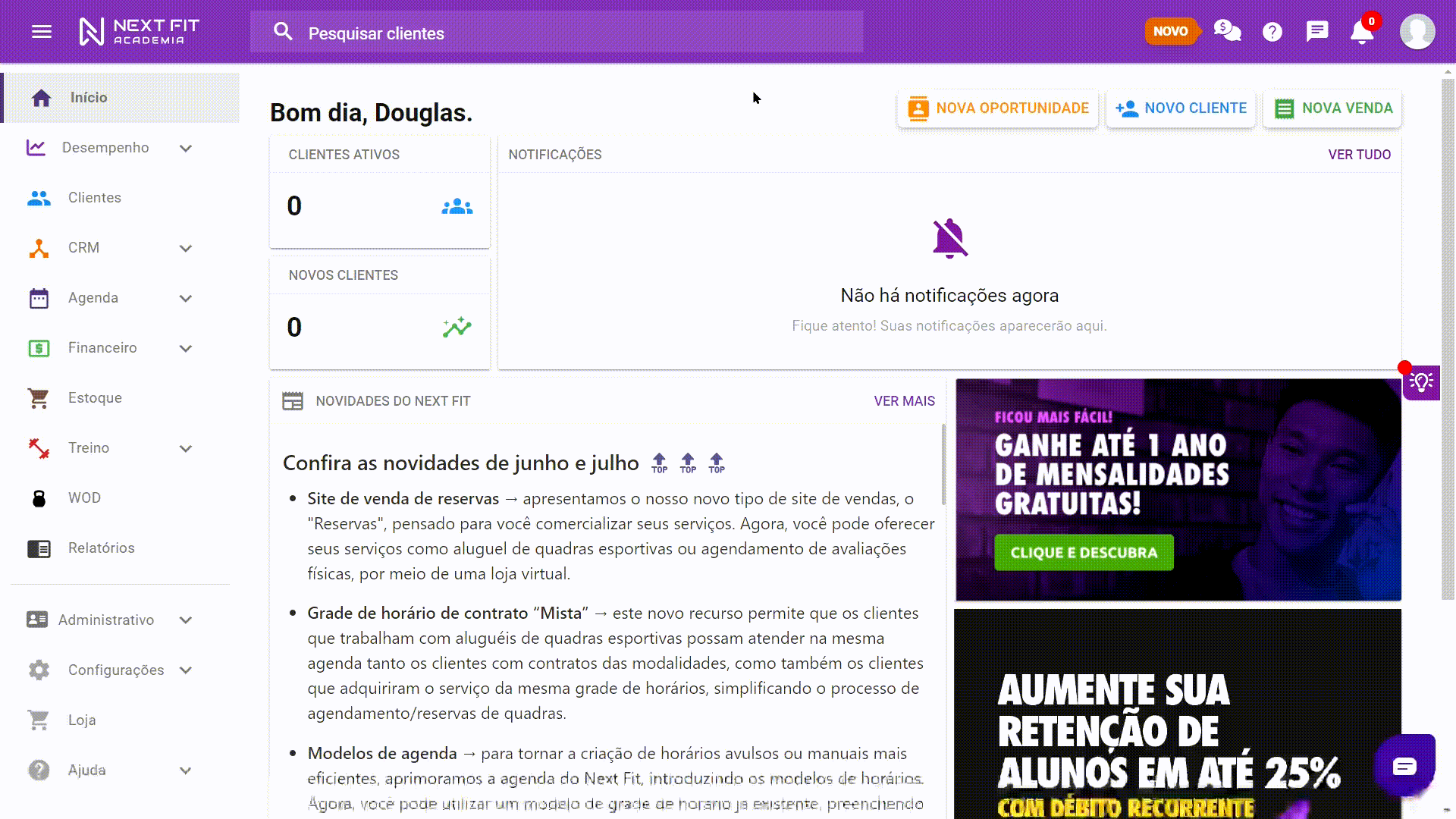Click the notification bell icon
The height and width of the screenshot is (819, 1456).
click(1361, 33)
